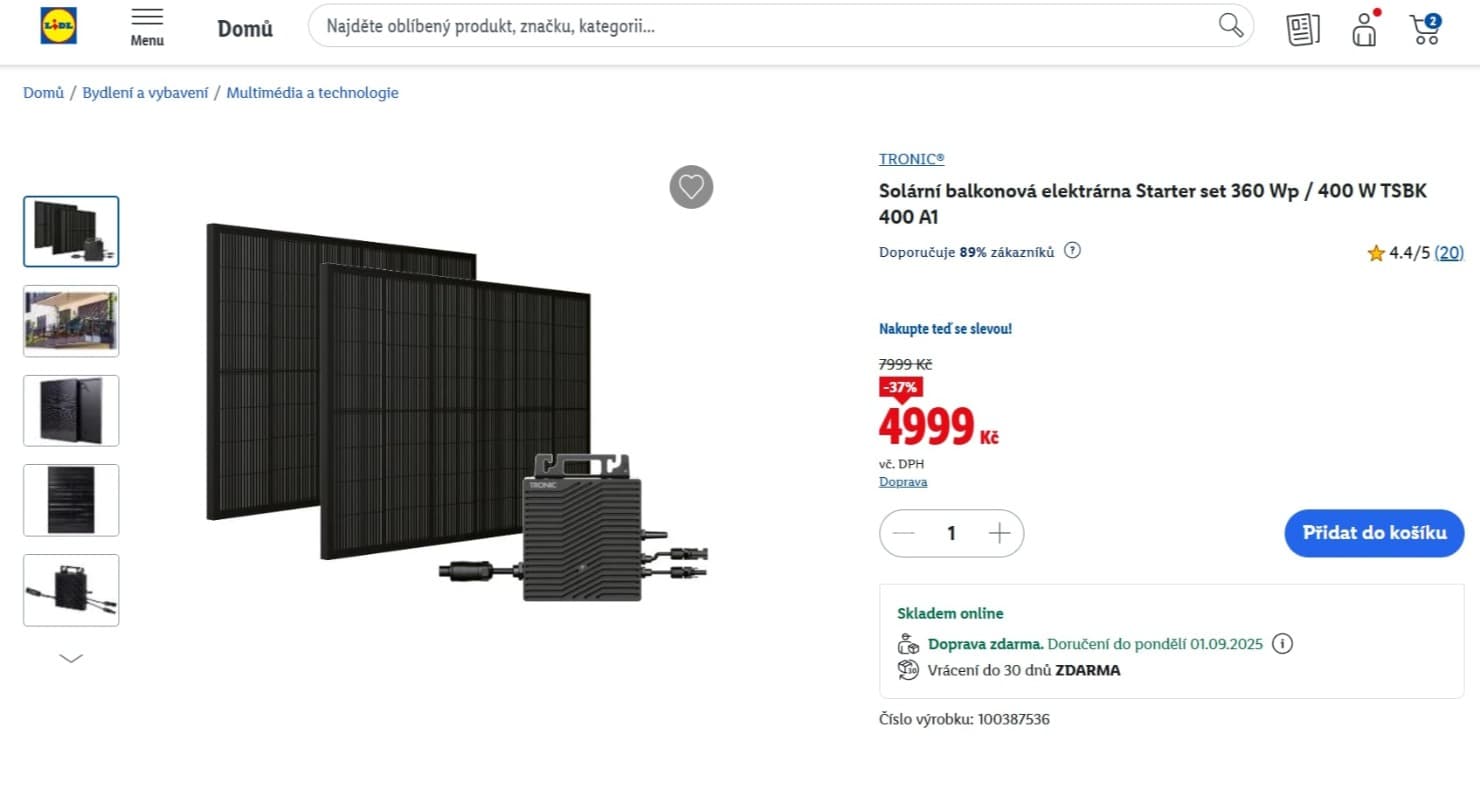1480x810 pixels.
Task: Open the leaflet flyer icon
Action: (x=1303, y=29)
